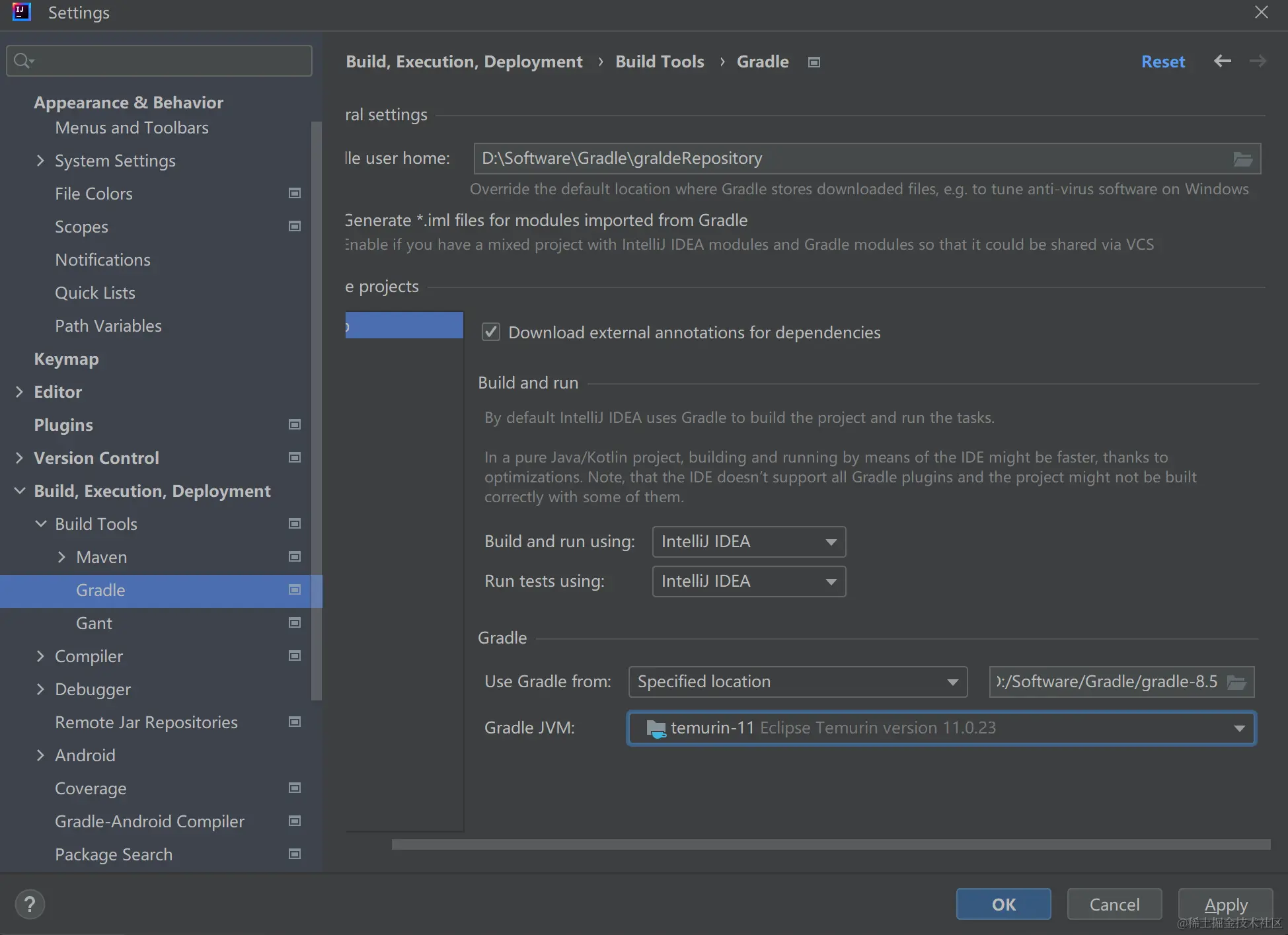Close the Settings dialog
This screenshot has width=1288, height=935.
click(1261, 12)
